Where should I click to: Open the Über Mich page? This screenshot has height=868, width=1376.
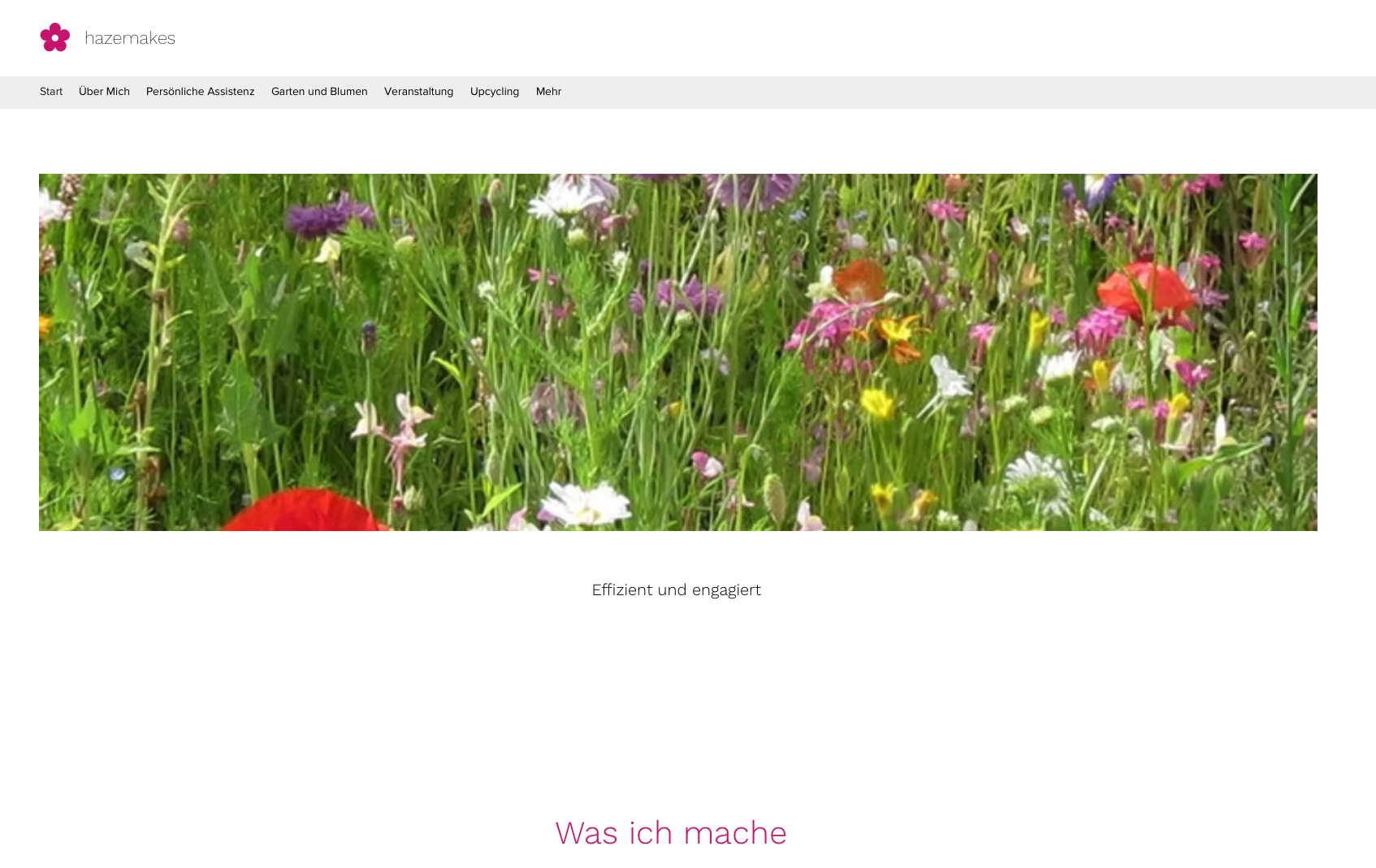coord(104,92)
